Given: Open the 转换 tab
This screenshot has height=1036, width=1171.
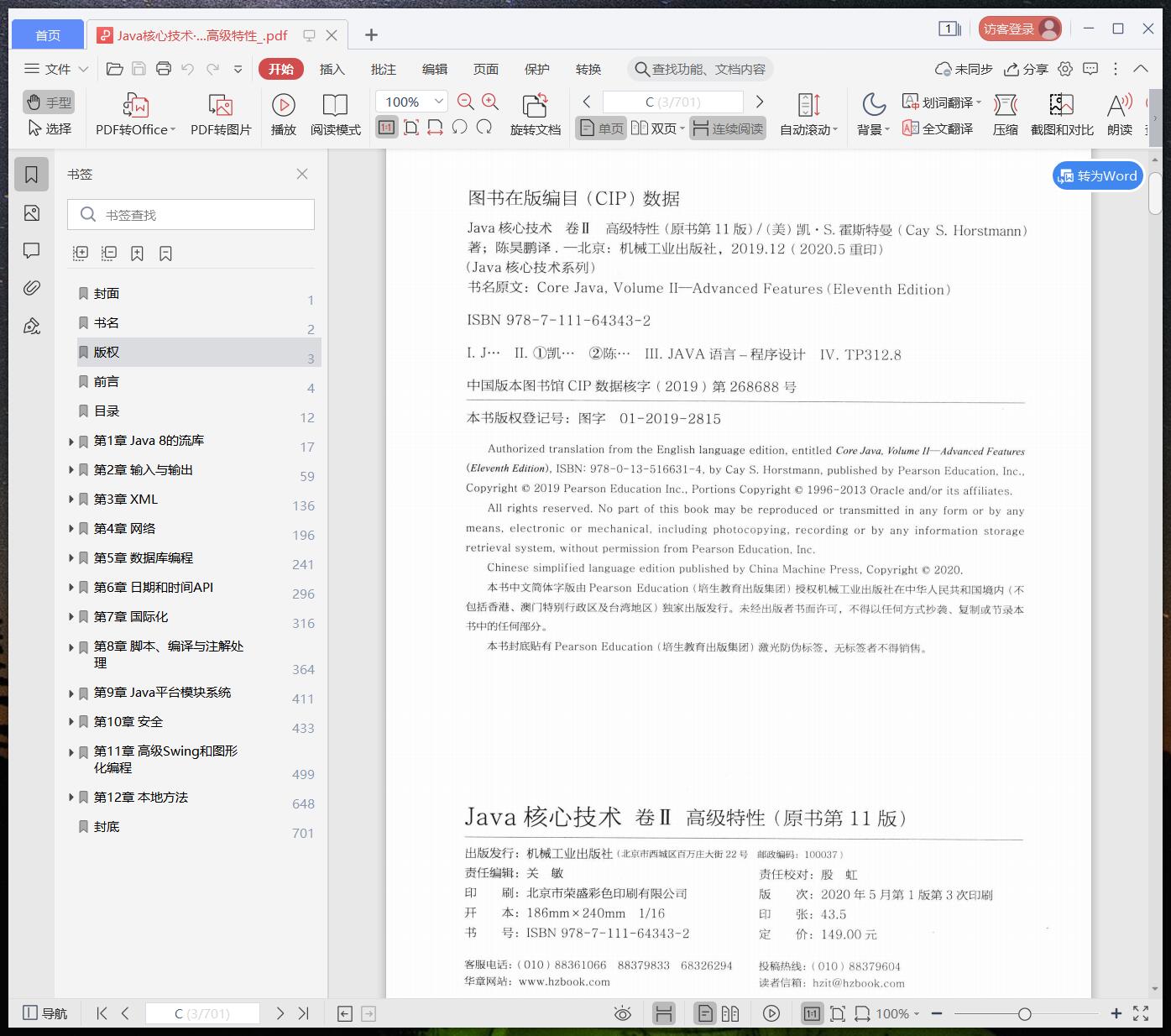Looking at the screenshot, I should (x=588, y=69).
